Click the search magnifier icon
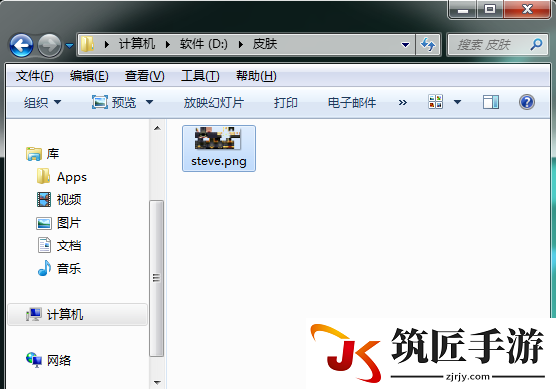 (x=536, y=44)
